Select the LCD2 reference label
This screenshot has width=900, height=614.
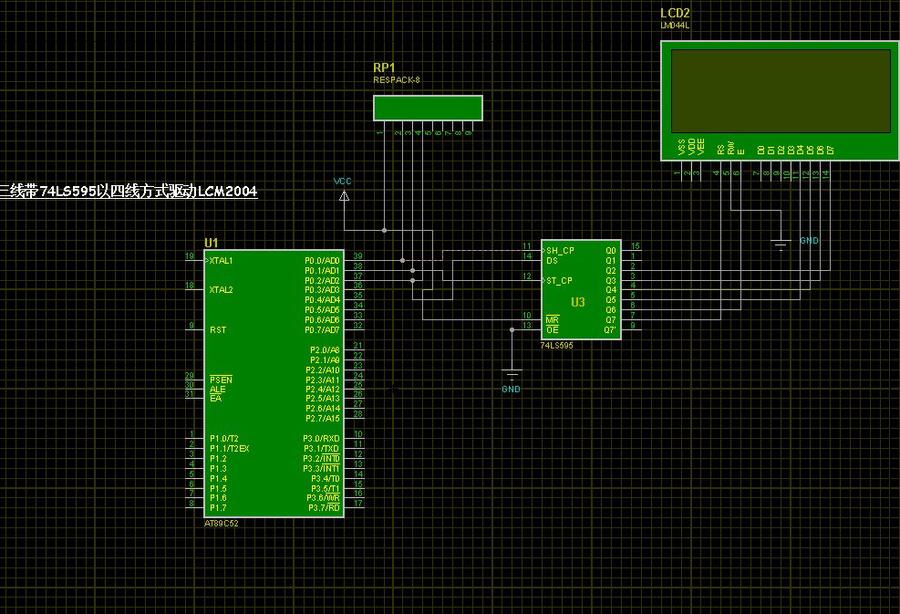tap(674, 13)
